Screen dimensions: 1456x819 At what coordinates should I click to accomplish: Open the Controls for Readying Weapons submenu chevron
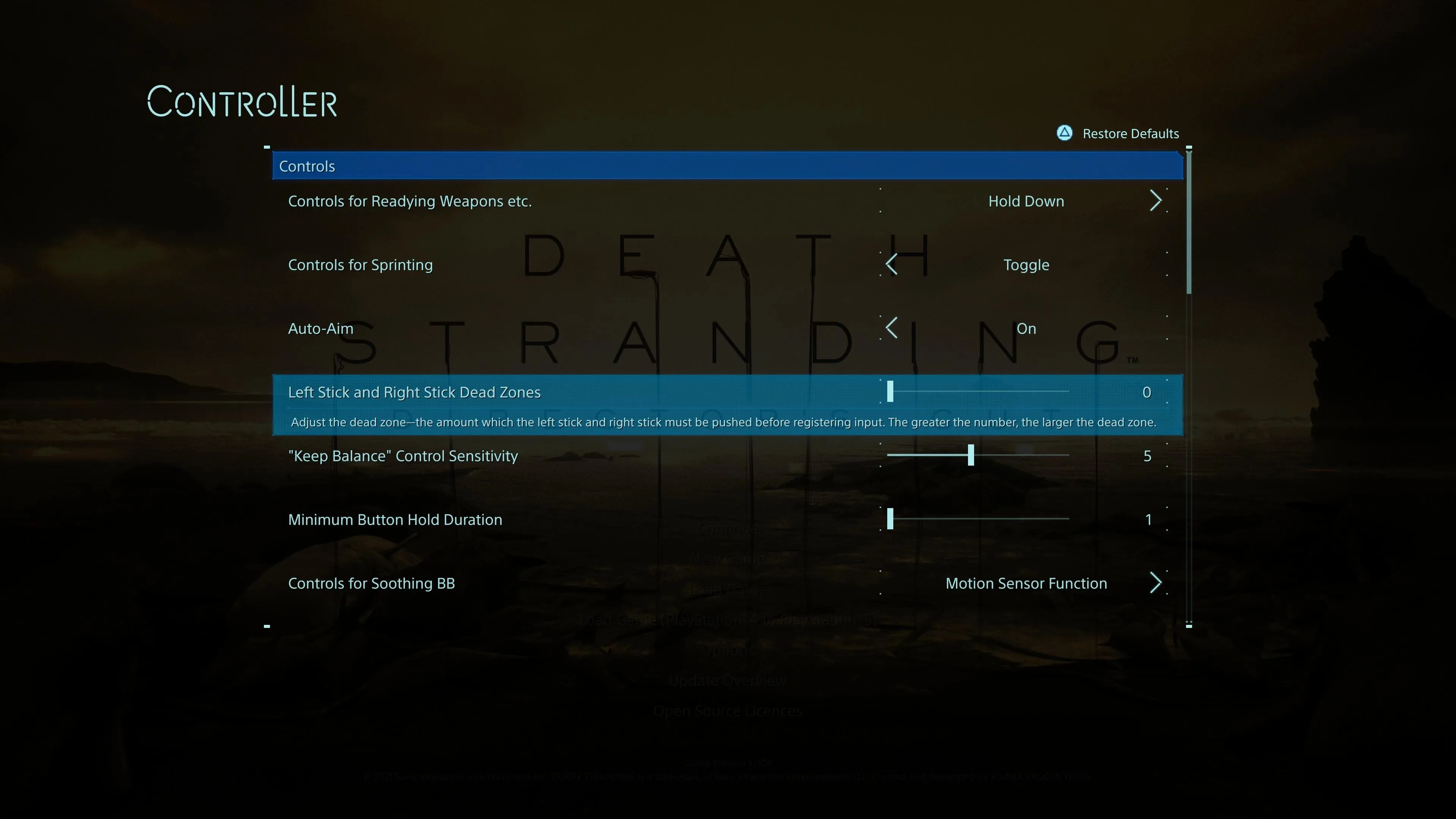(1156, 201)
